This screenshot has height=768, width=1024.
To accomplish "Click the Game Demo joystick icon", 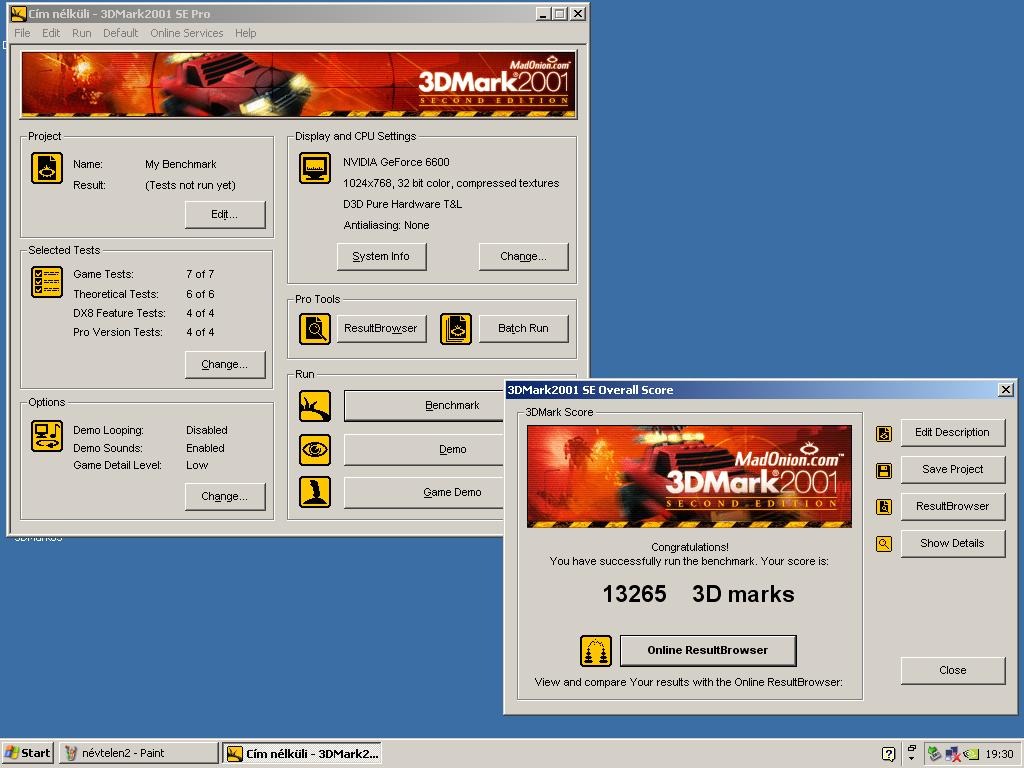I will pyautogui.click(x=315, y=492).
